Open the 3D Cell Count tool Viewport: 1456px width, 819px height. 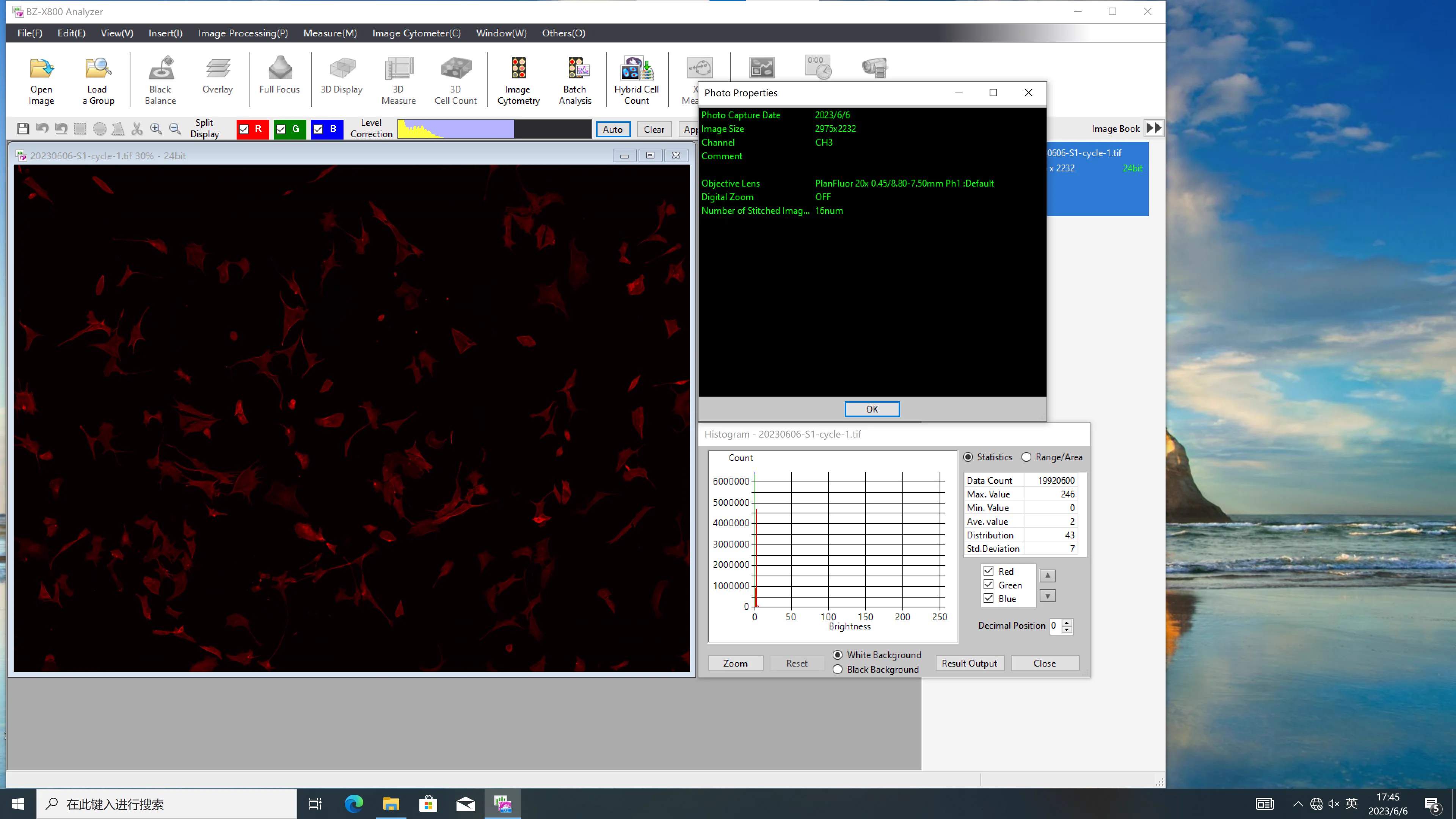coord(455,80)
